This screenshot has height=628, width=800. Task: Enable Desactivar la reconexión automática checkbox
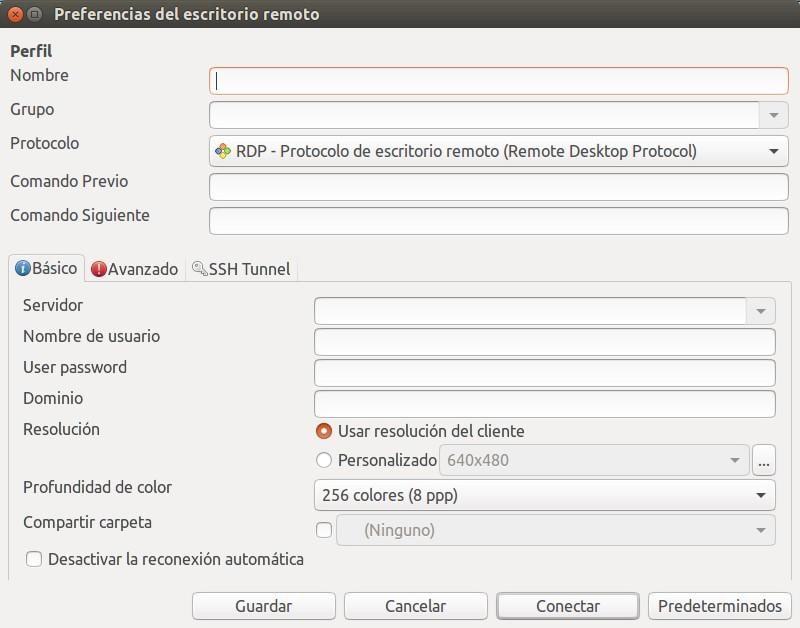coord(34,559)
